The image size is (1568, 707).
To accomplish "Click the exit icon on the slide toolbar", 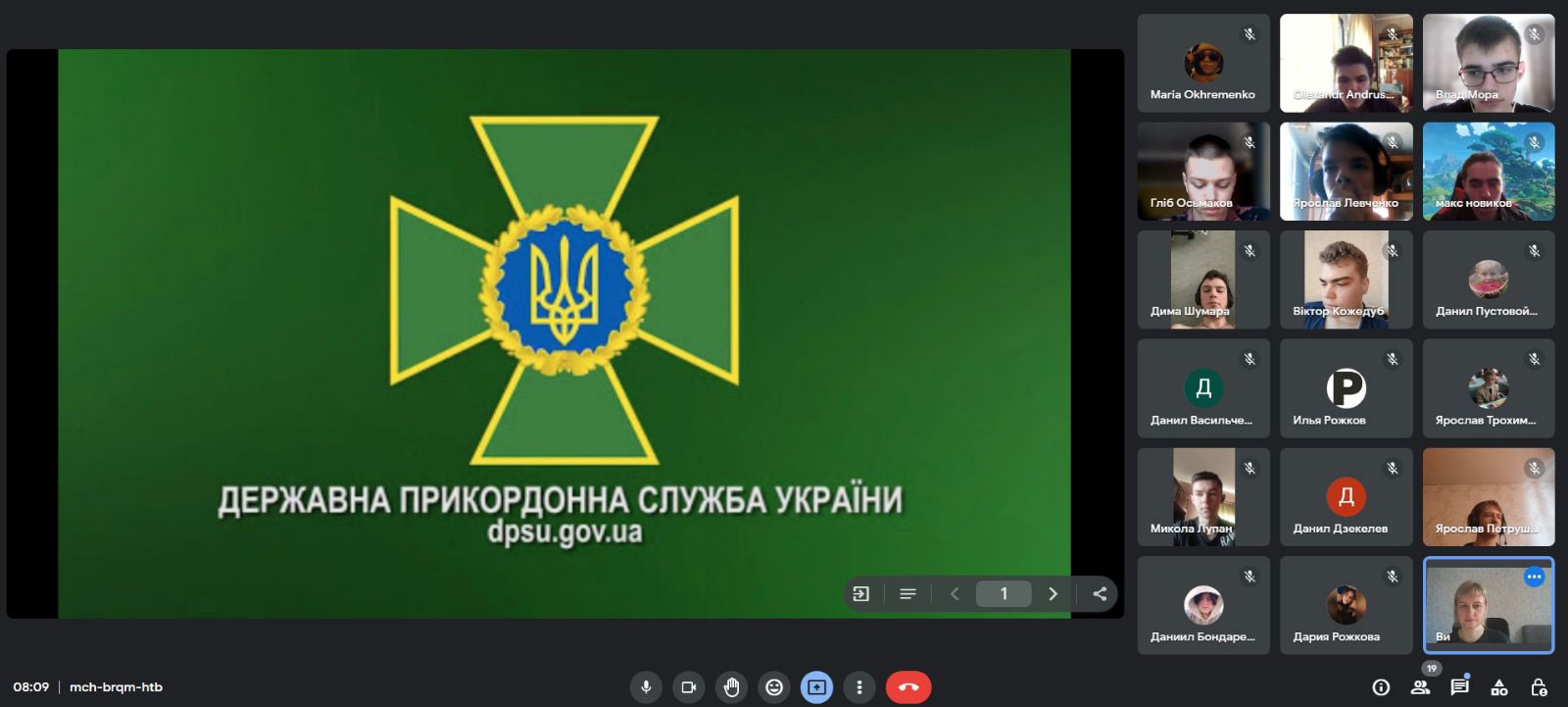I will 861,593.
